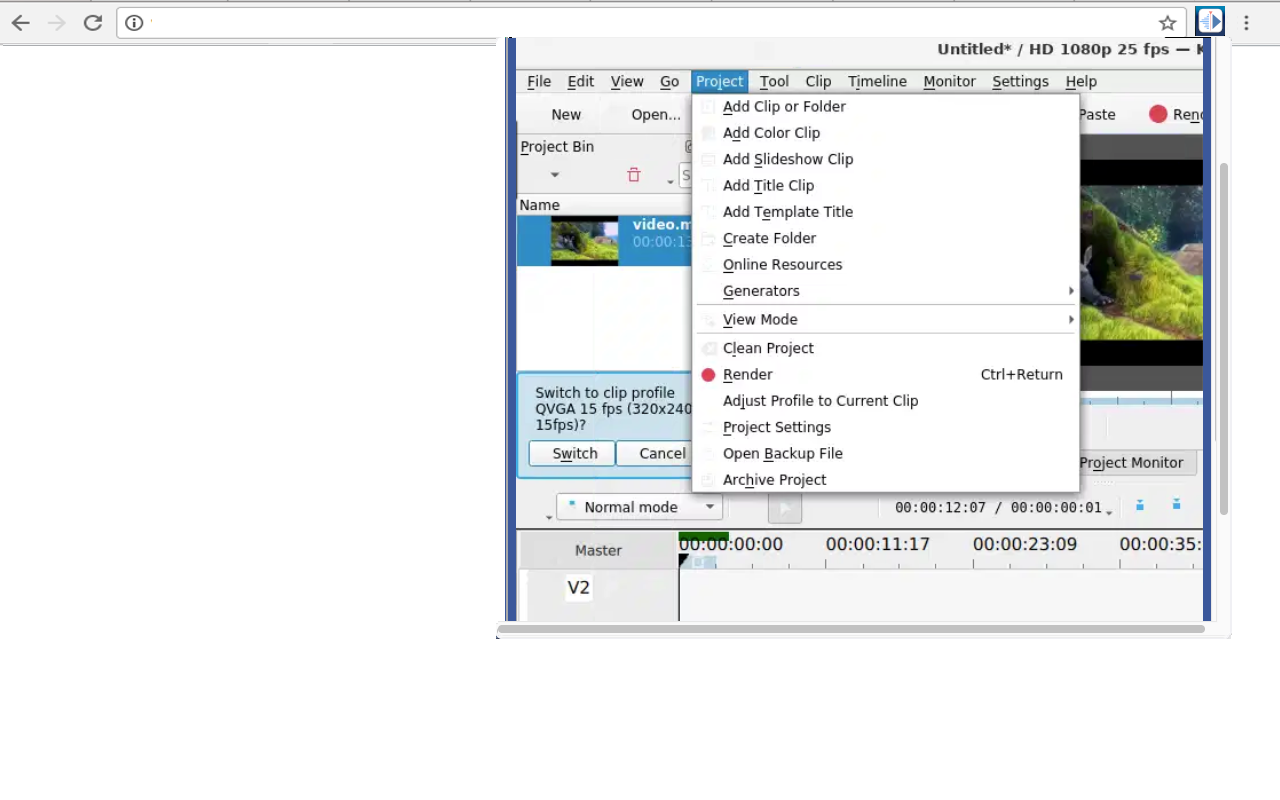Open the Edit menu
The width and height of the screenshot is (1280, 800).
tap(581, 82)
